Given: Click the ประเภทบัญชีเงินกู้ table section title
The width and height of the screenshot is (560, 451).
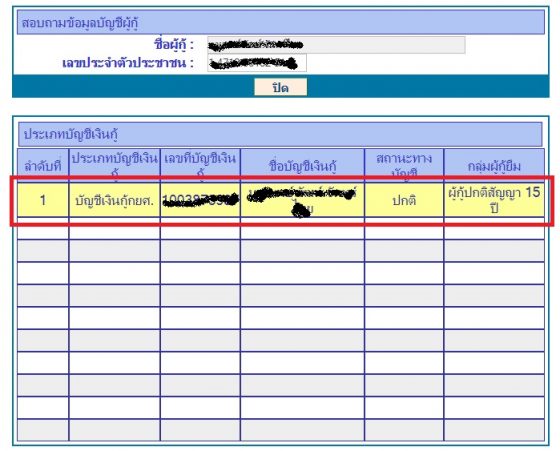Looking at the screenshot, I should pyautogui.click(x=71, y=134).
